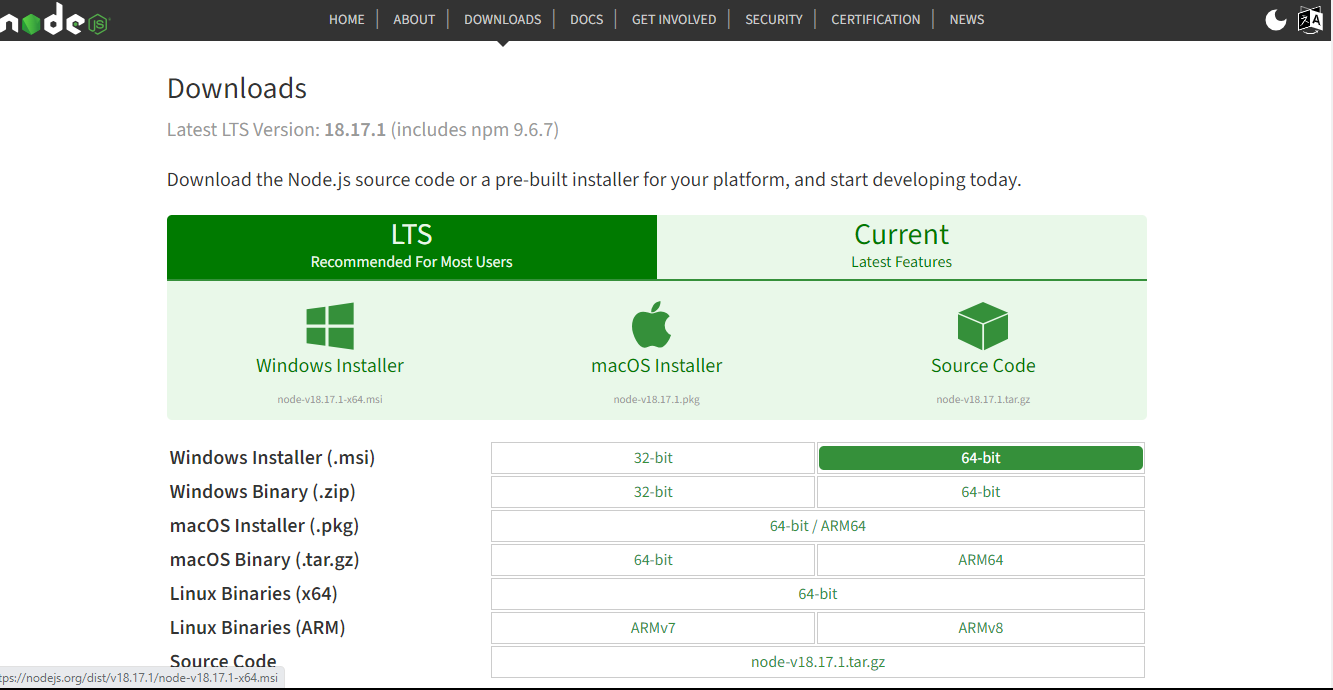Download macOS Installer 64-bit / ARM64
Viewport: 1333px width, 690px height.
pyautogui.click(x=818, y=526)
